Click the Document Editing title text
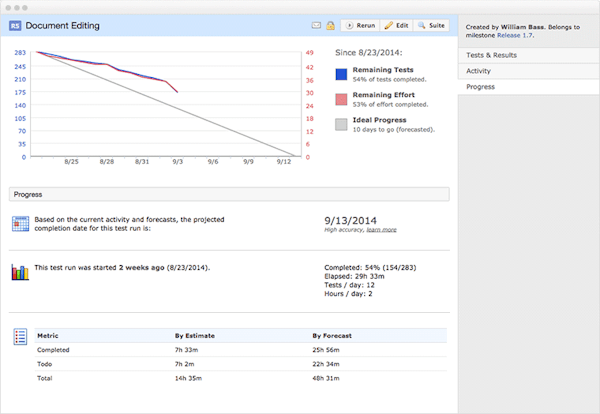 (x=62, y=25)
